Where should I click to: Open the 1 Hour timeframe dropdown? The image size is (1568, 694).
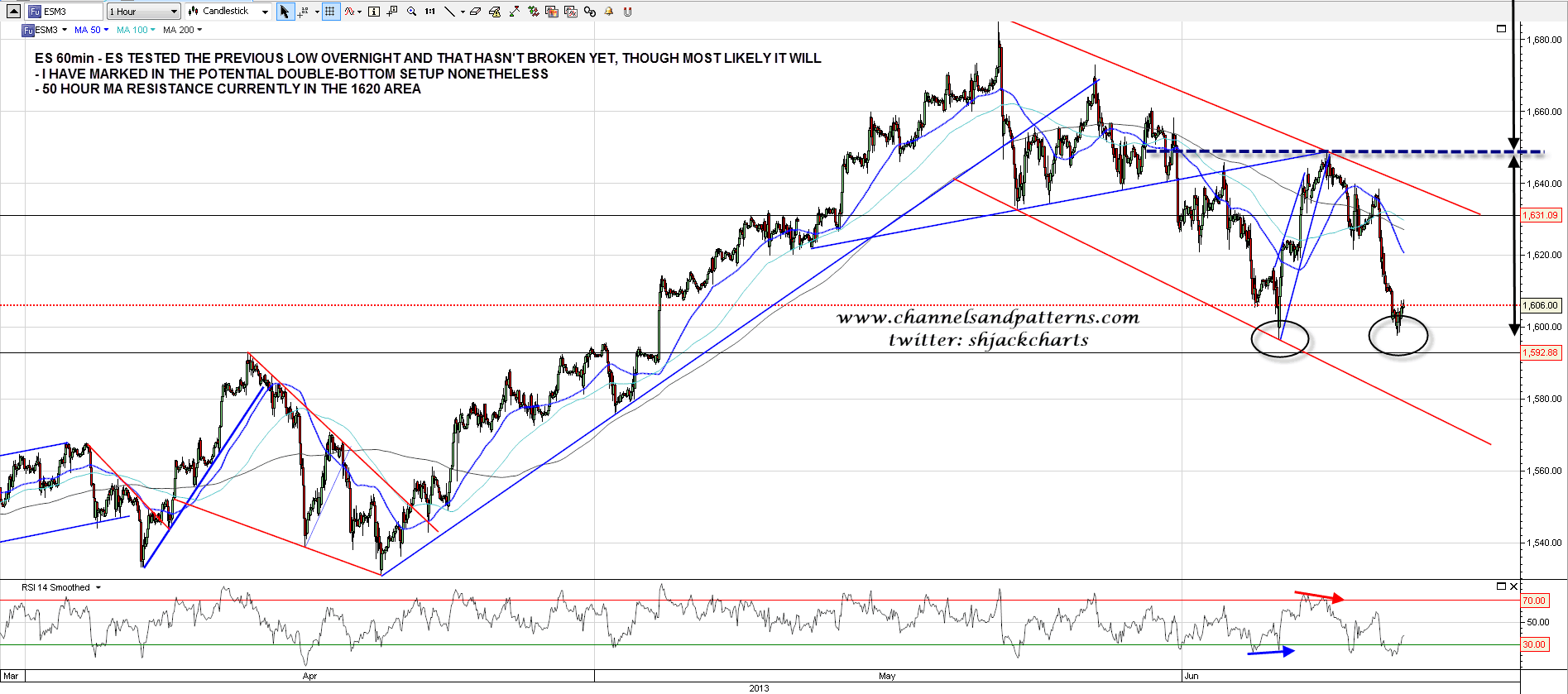[143, 12]
